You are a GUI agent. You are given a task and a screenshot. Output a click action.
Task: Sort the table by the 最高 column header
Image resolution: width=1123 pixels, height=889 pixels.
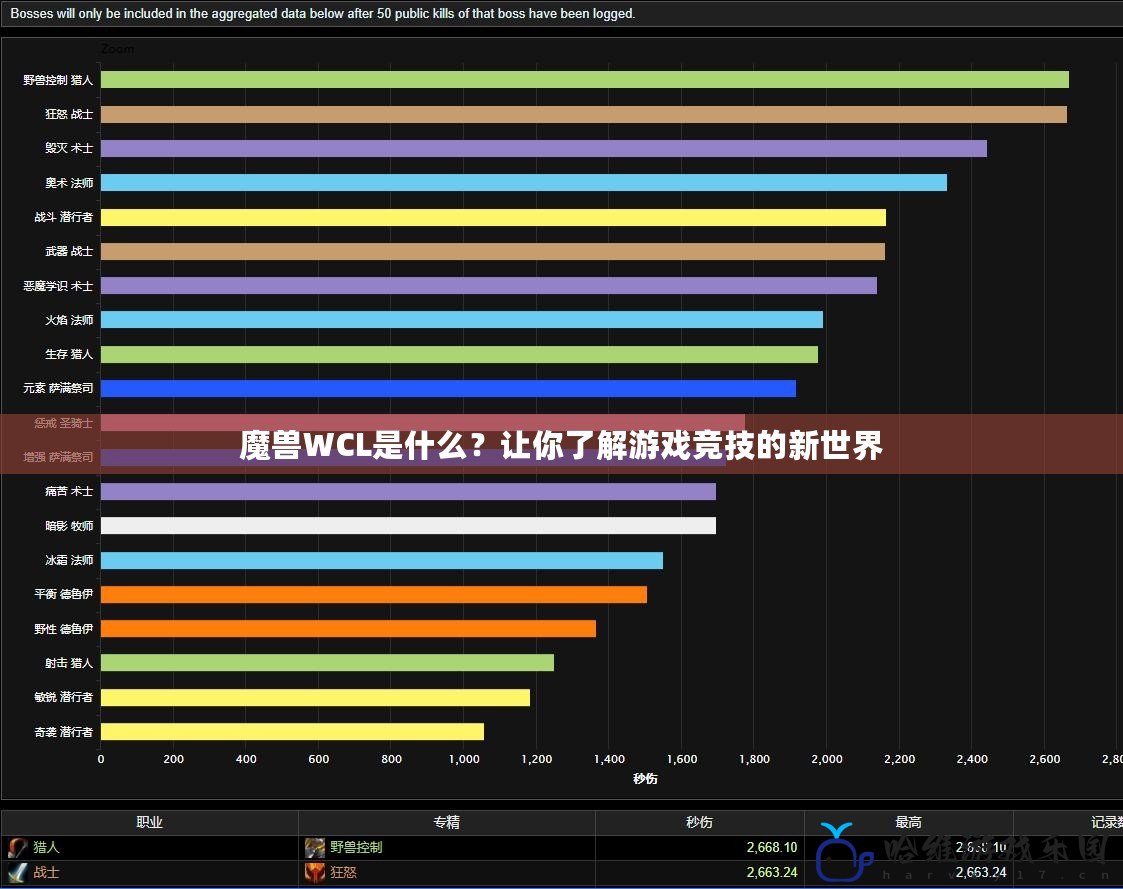click(908, 822)
